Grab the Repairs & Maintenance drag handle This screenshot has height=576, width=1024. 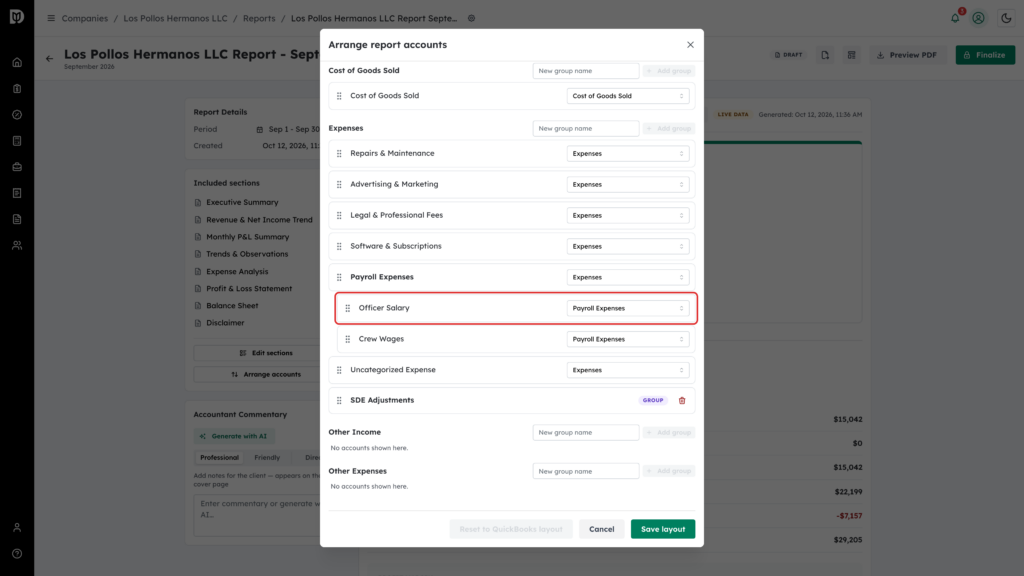click(339, 153)
